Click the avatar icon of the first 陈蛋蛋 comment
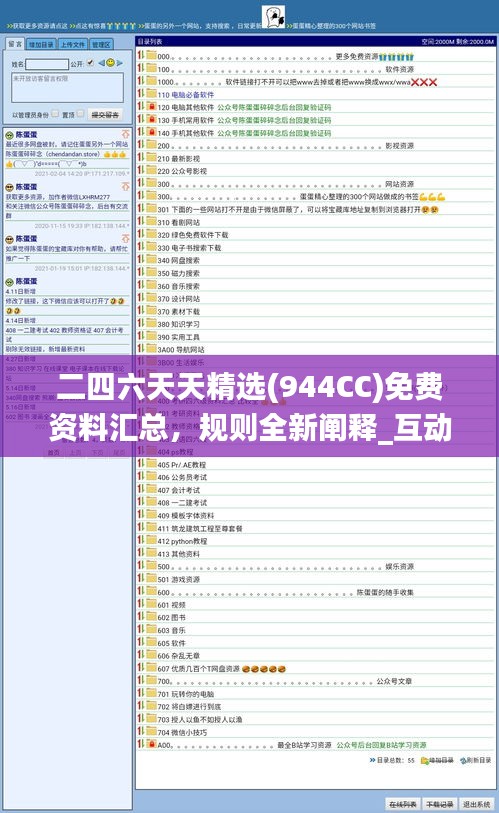 (9, 135)
